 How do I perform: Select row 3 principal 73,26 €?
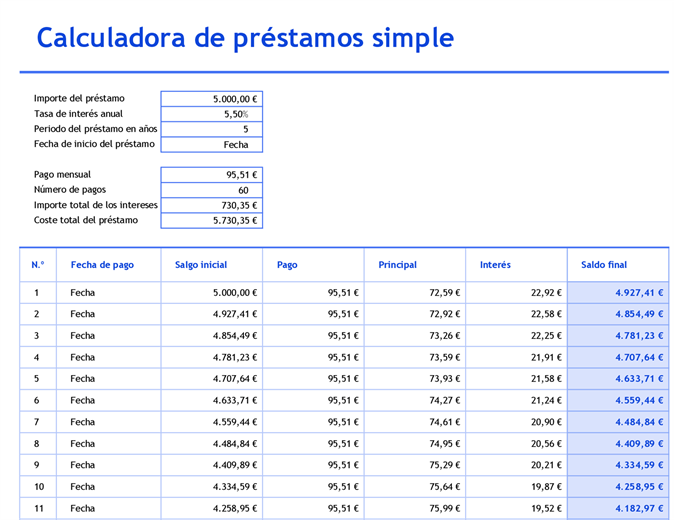point(415,336)
